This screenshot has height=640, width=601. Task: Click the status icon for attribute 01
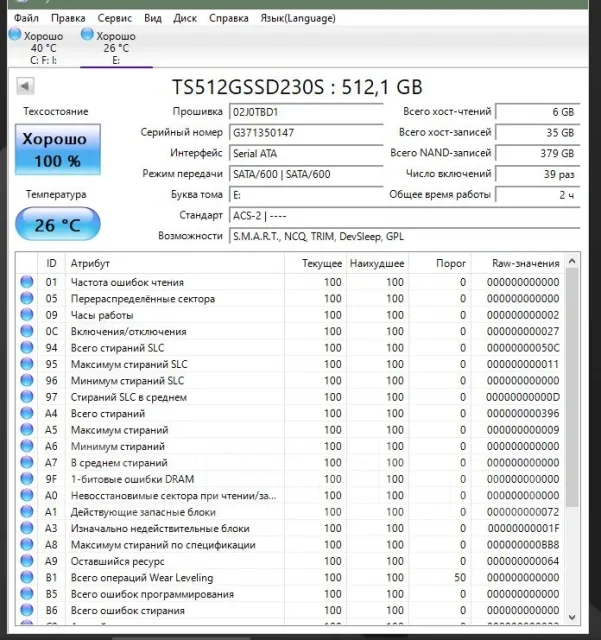click(x=27, y=282)
